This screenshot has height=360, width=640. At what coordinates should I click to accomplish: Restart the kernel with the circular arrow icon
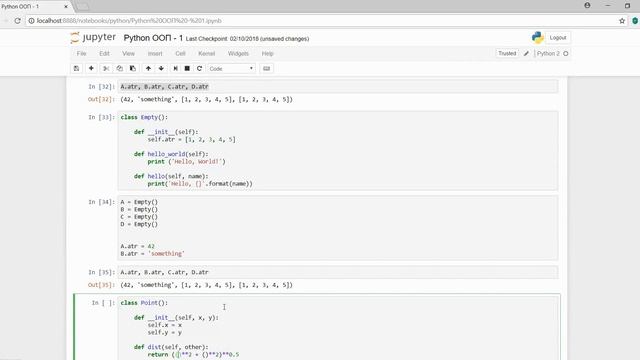pos(199,69)
